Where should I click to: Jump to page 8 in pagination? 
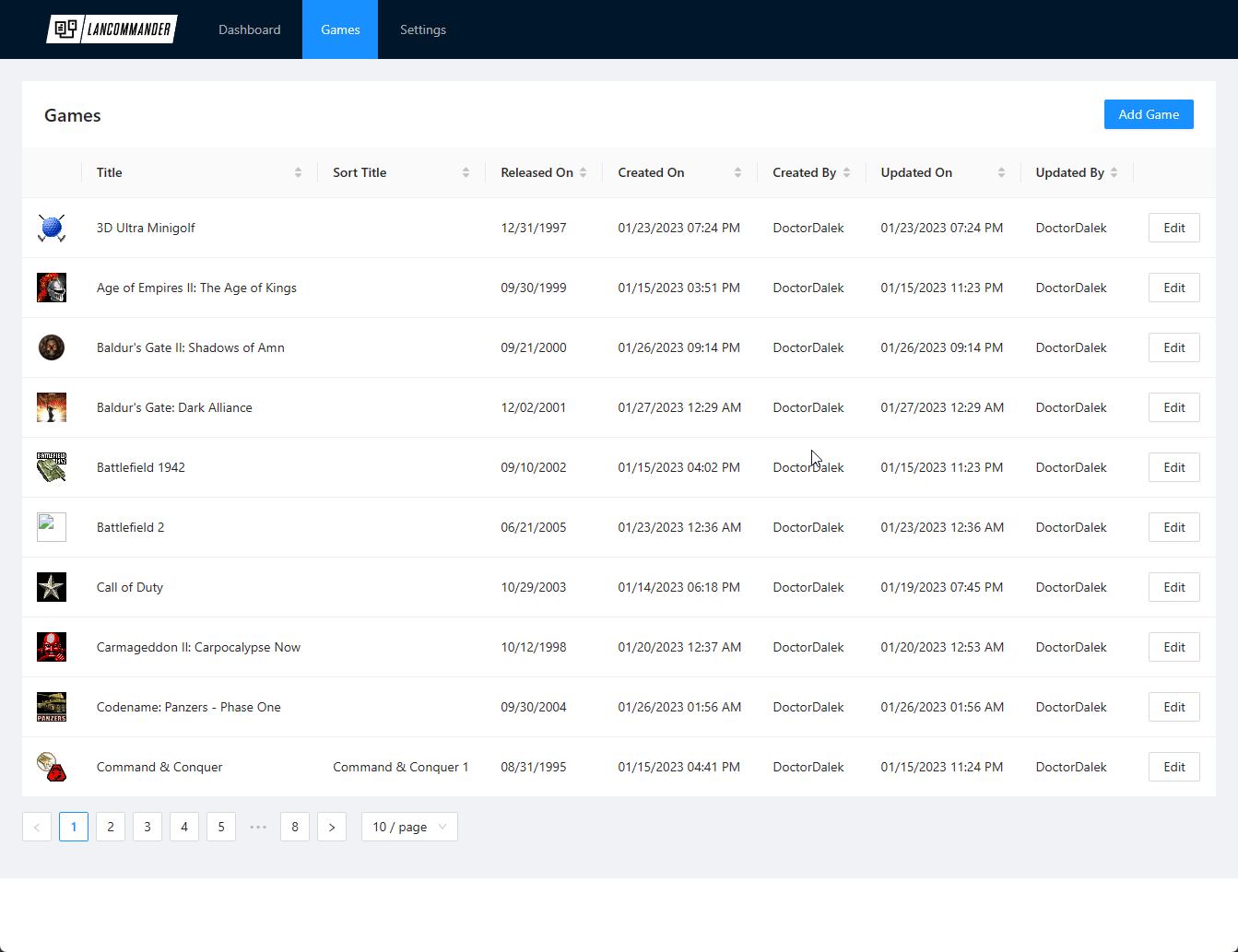pyautogui.click(x=295, y=827)
